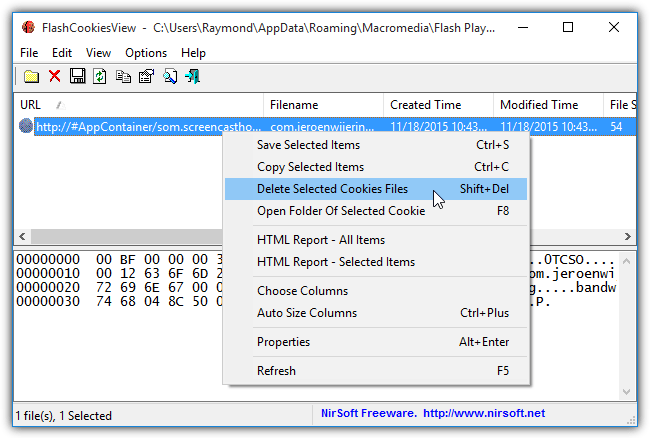Sort by the Filename column header
Viewport: 650px width, 438px height.
[323, 105]
